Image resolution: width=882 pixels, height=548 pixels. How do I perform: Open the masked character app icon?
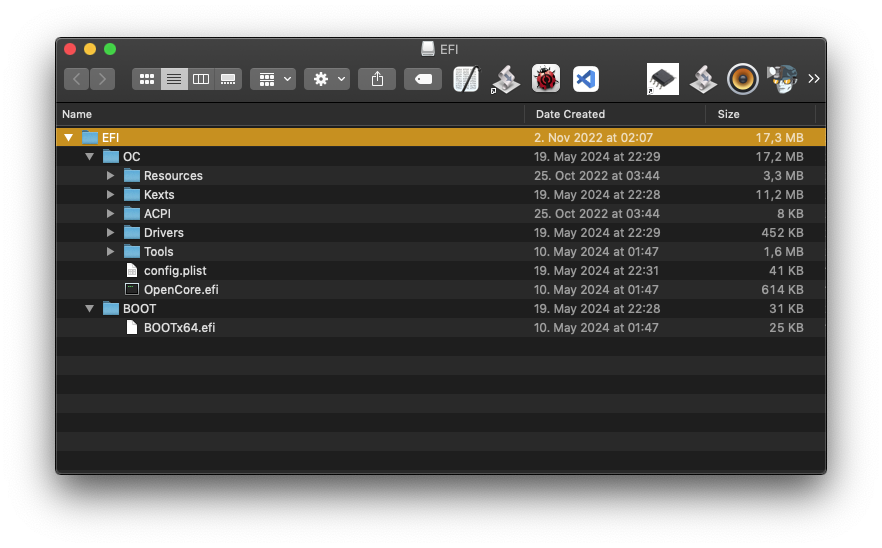(x=782, y=79)
